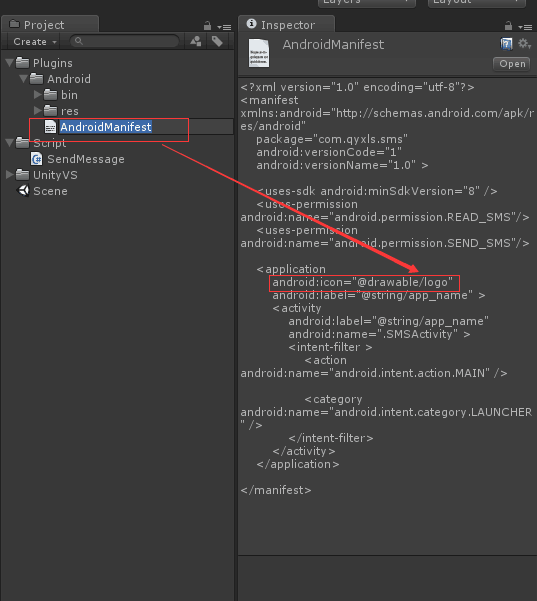Click the uses-sdk minSdkVersion line
Screen dimensions: 537x601
point(377,191)
